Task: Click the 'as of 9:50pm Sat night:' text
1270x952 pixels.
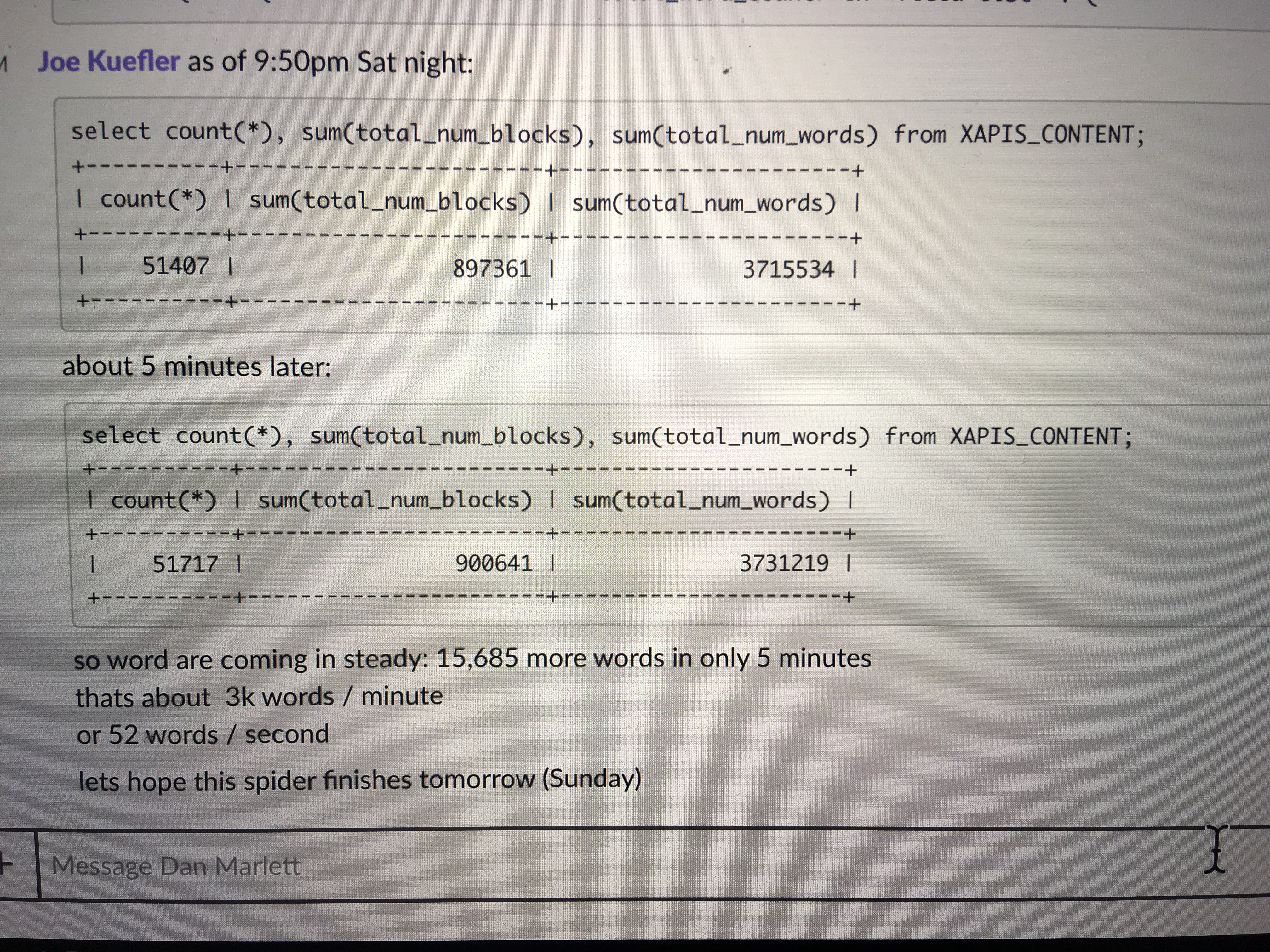Action: tap(330, 62)
